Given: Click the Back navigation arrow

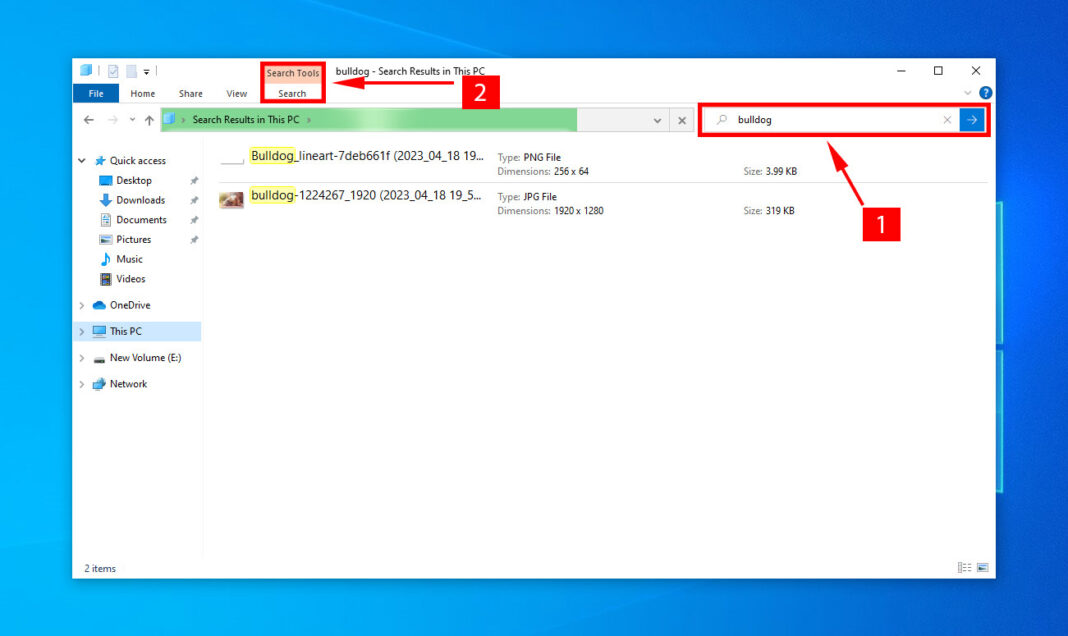Looking at the screenshot, I should (x=88, y=119).
